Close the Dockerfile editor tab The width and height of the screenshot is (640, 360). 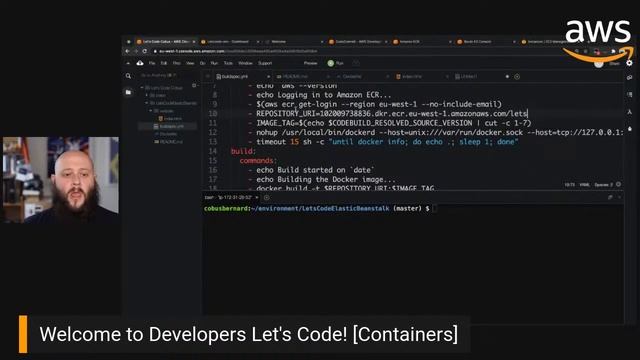point(387,77)
